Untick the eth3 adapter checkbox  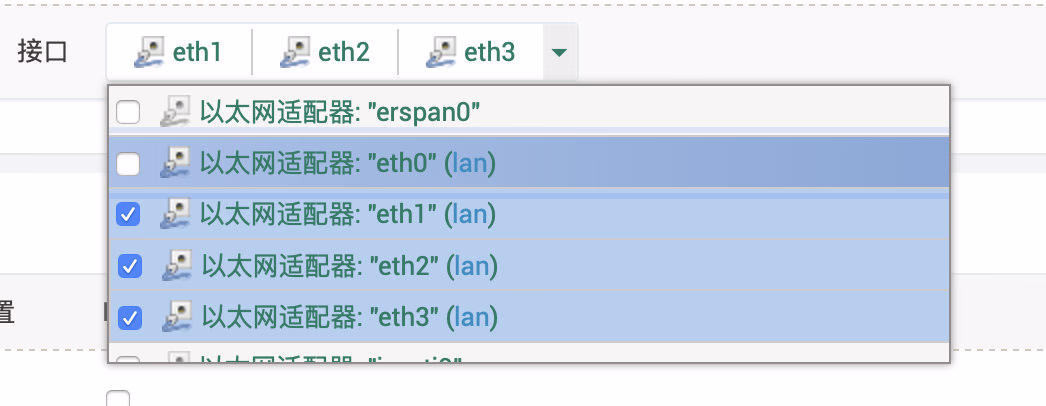point(130,318)
